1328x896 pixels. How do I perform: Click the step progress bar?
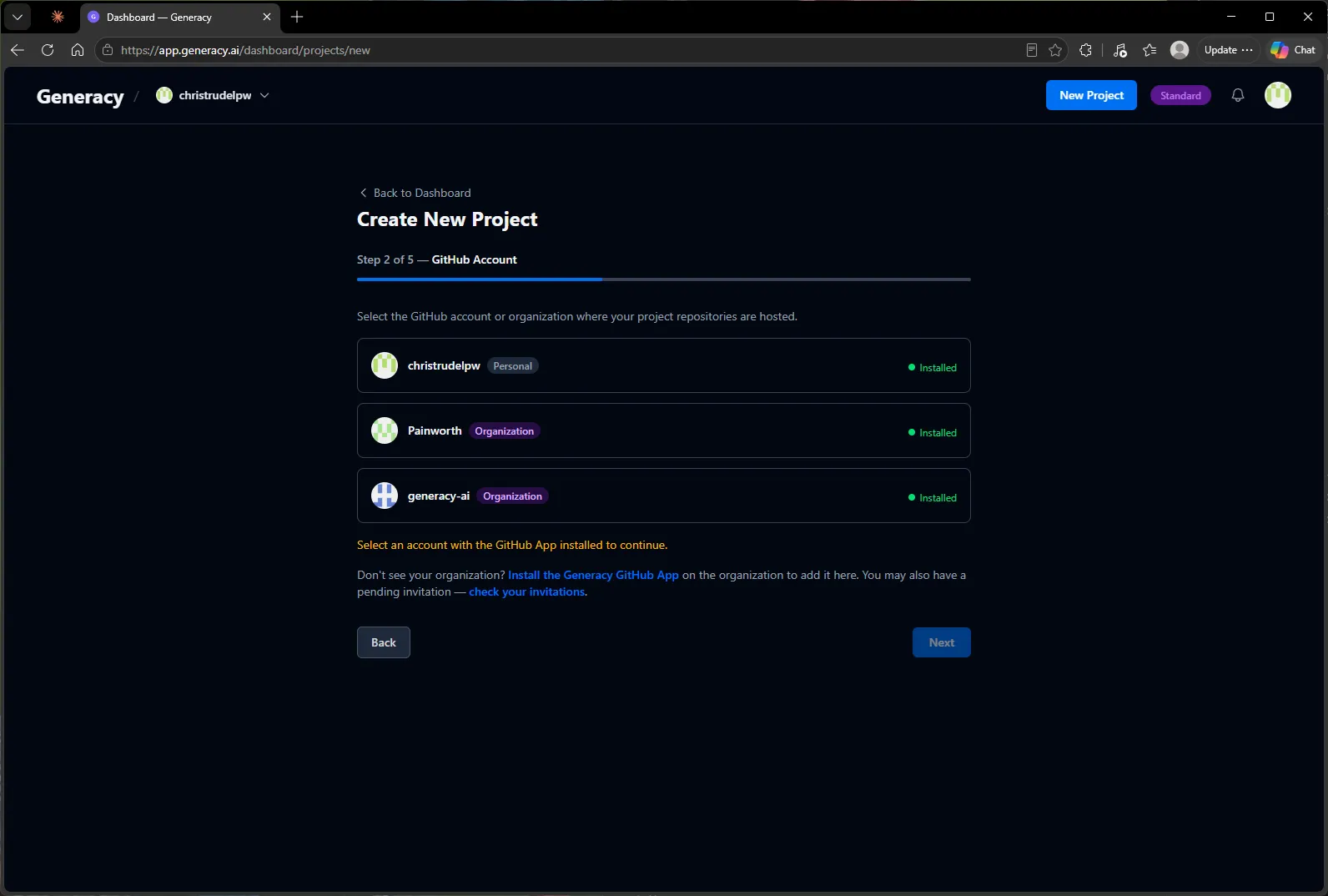point(663,279)
